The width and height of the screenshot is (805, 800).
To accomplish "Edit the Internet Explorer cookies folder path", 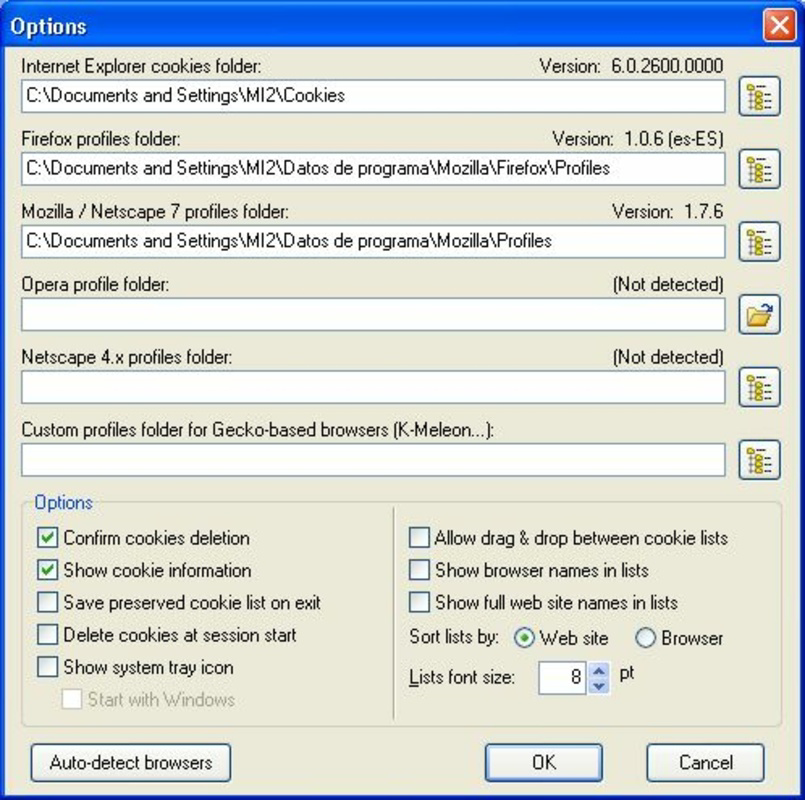I will (373, 96).
